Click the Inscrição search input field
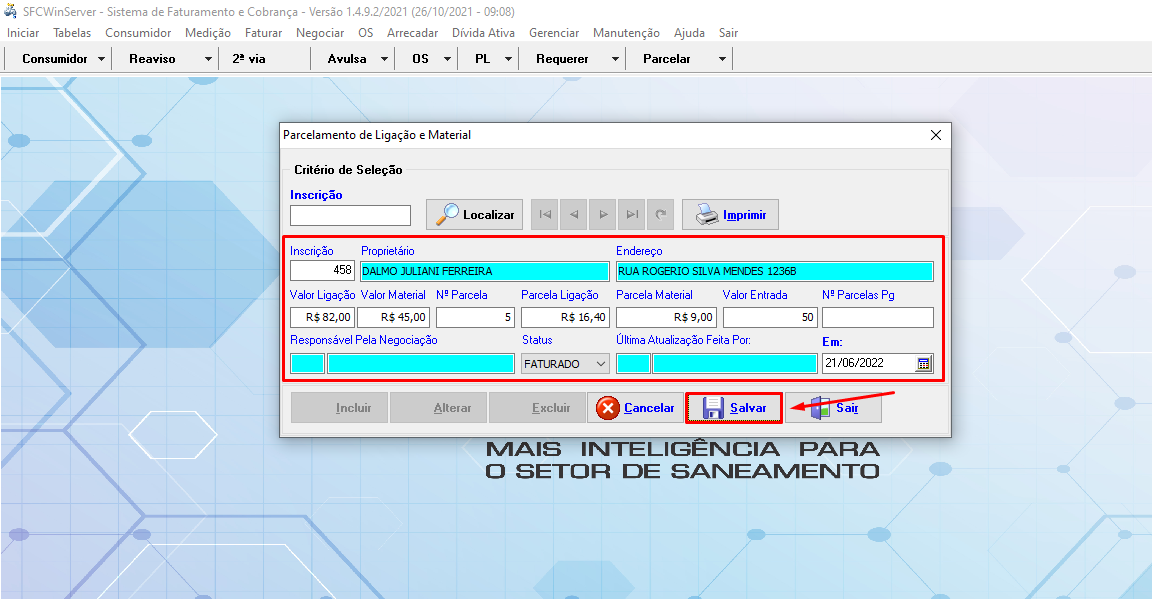Screen dimensions: 1152x599 click(350, 216)
